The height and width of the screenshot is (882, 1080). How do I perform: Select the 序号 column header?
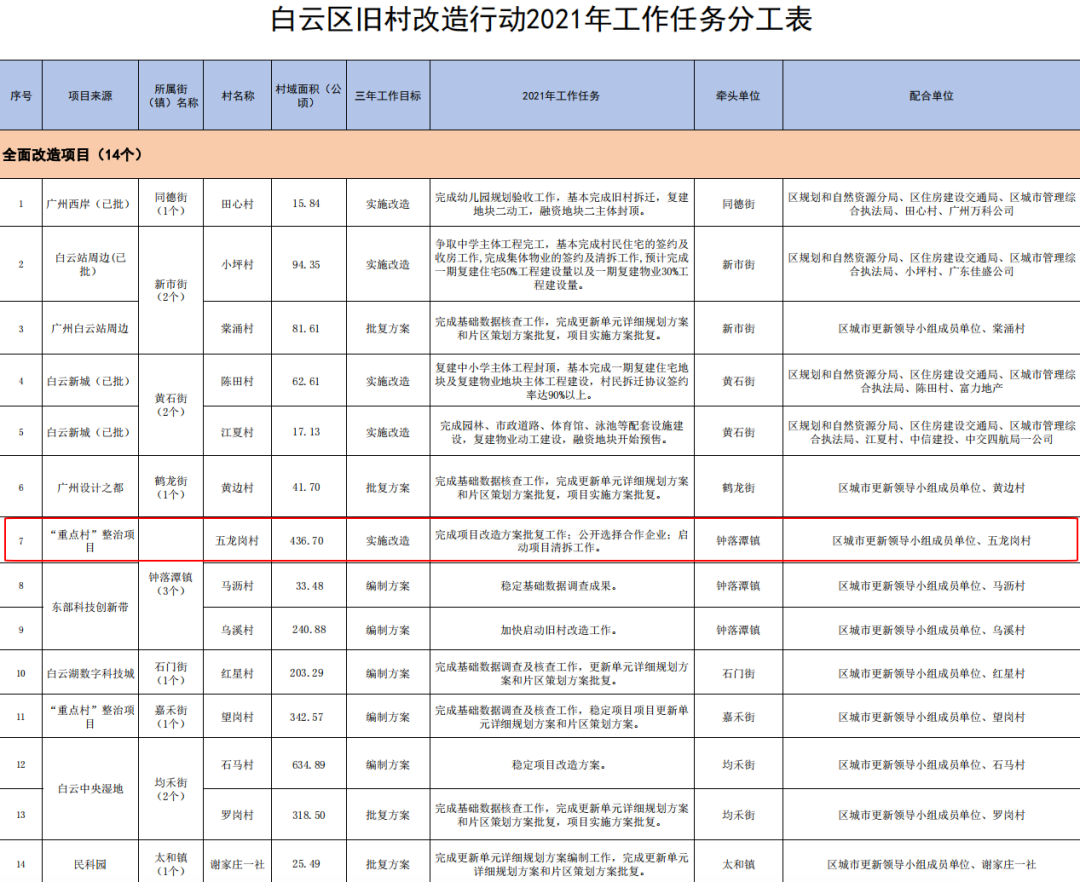[x=19, y=96]
